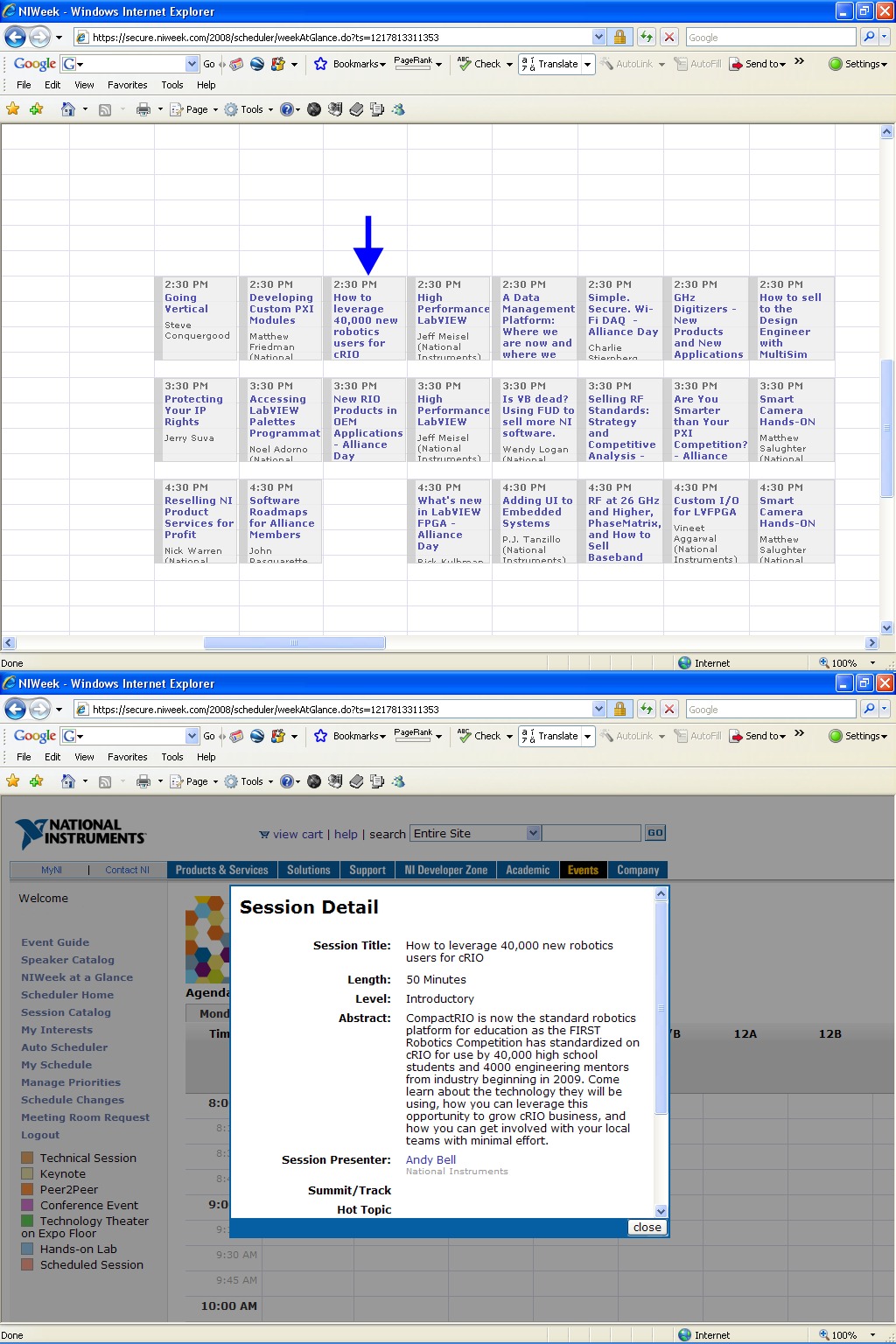Go back in the upper browser window

coord(15,37)
